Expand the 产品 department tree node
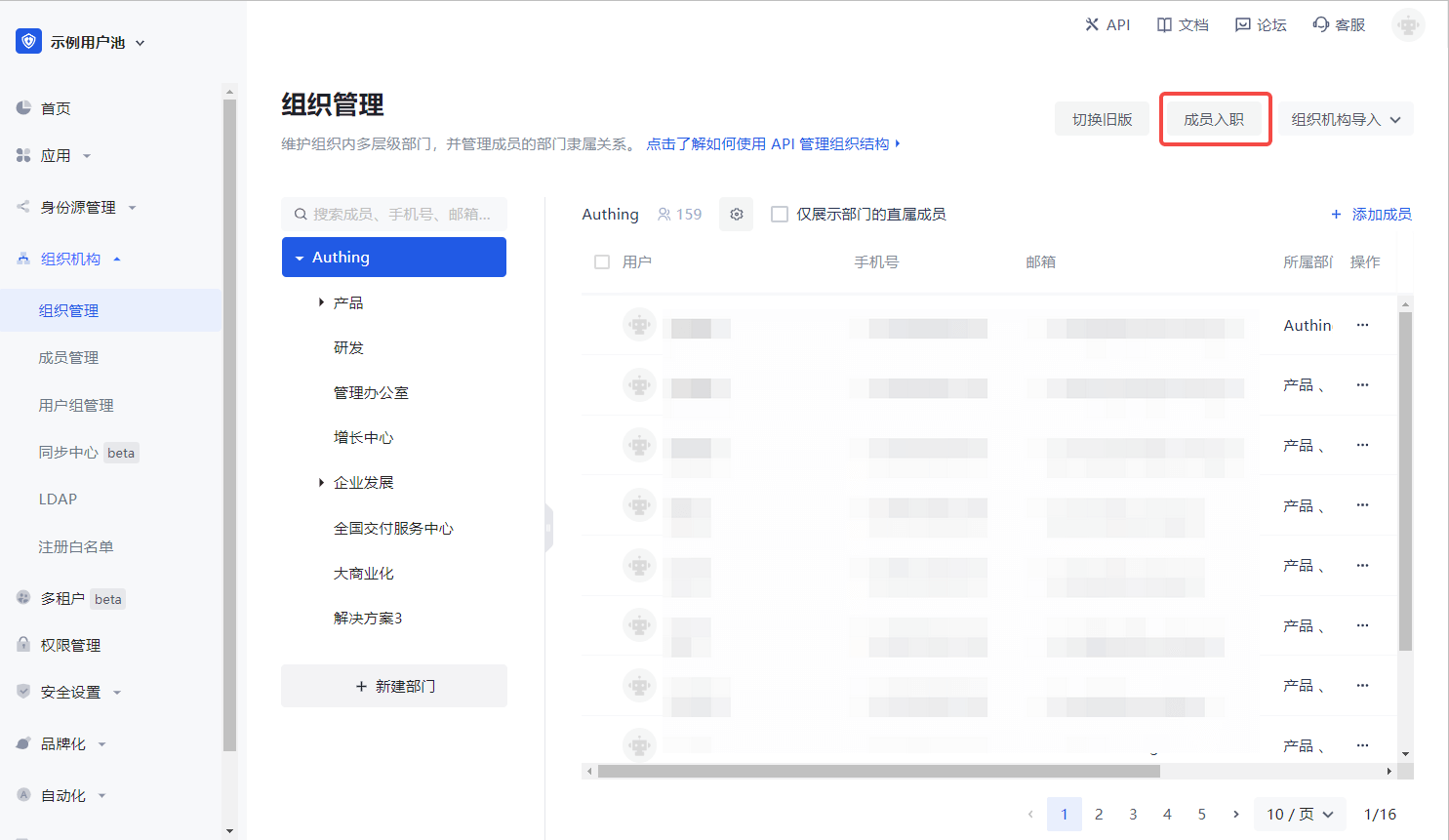Image resolution: width=1449 pixels, height=840 pixels. (x=321, y=303)
